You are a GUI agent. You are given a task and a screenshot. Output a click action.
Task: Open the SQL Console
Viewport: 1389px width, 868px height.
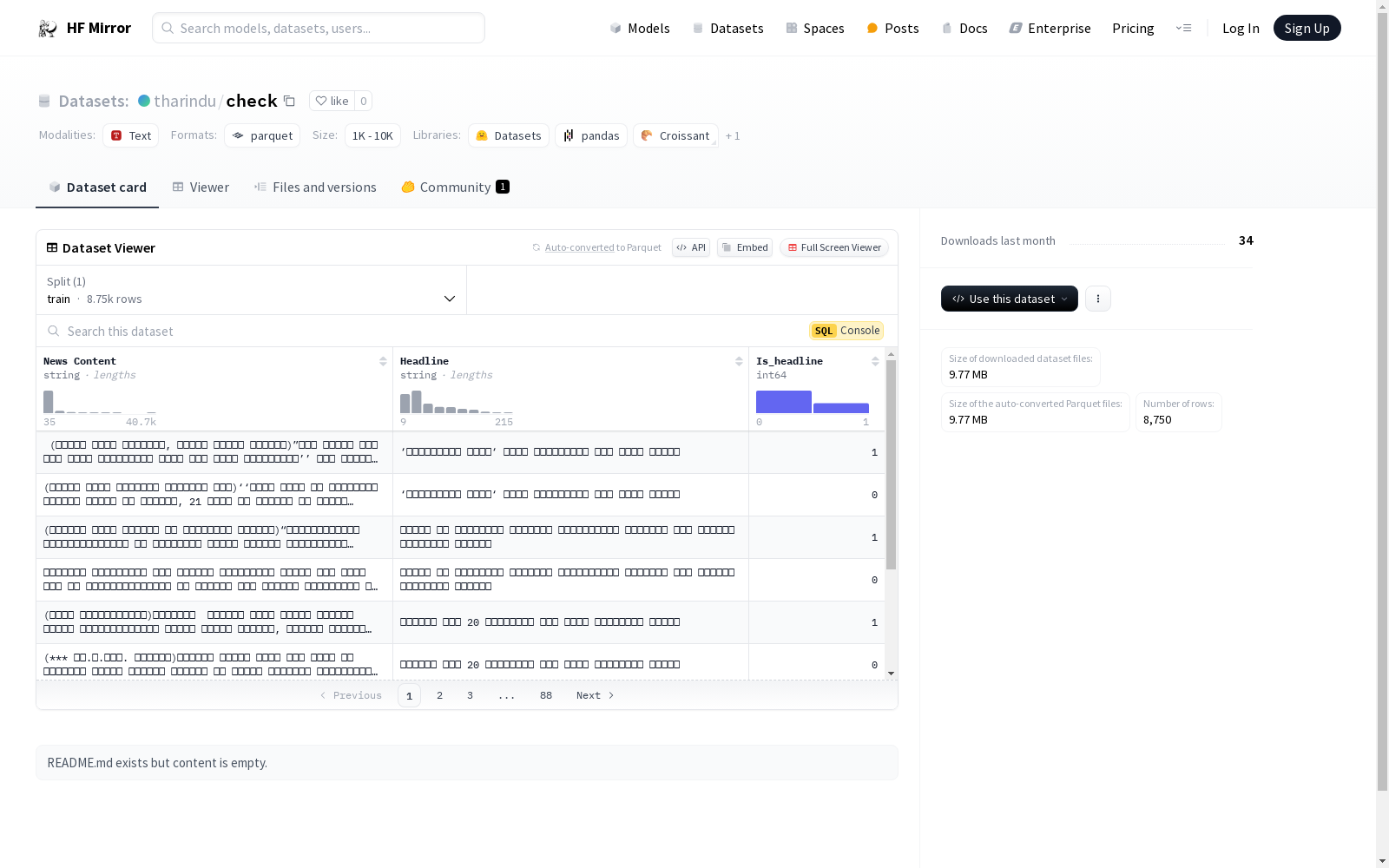click(846, 331)
